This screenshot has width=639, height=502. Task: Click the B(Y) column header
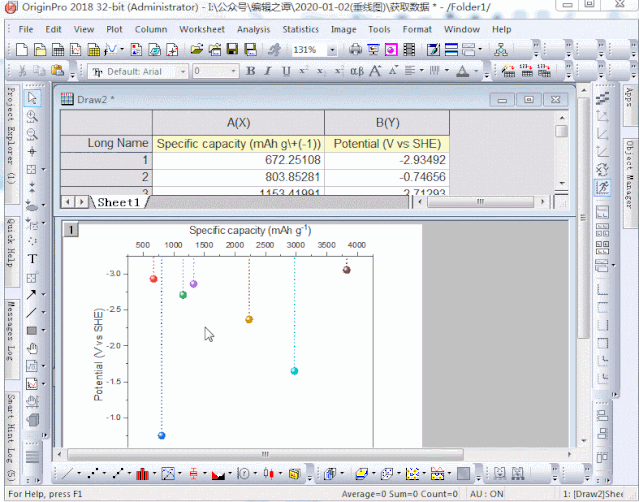click(x=386, y=122)
